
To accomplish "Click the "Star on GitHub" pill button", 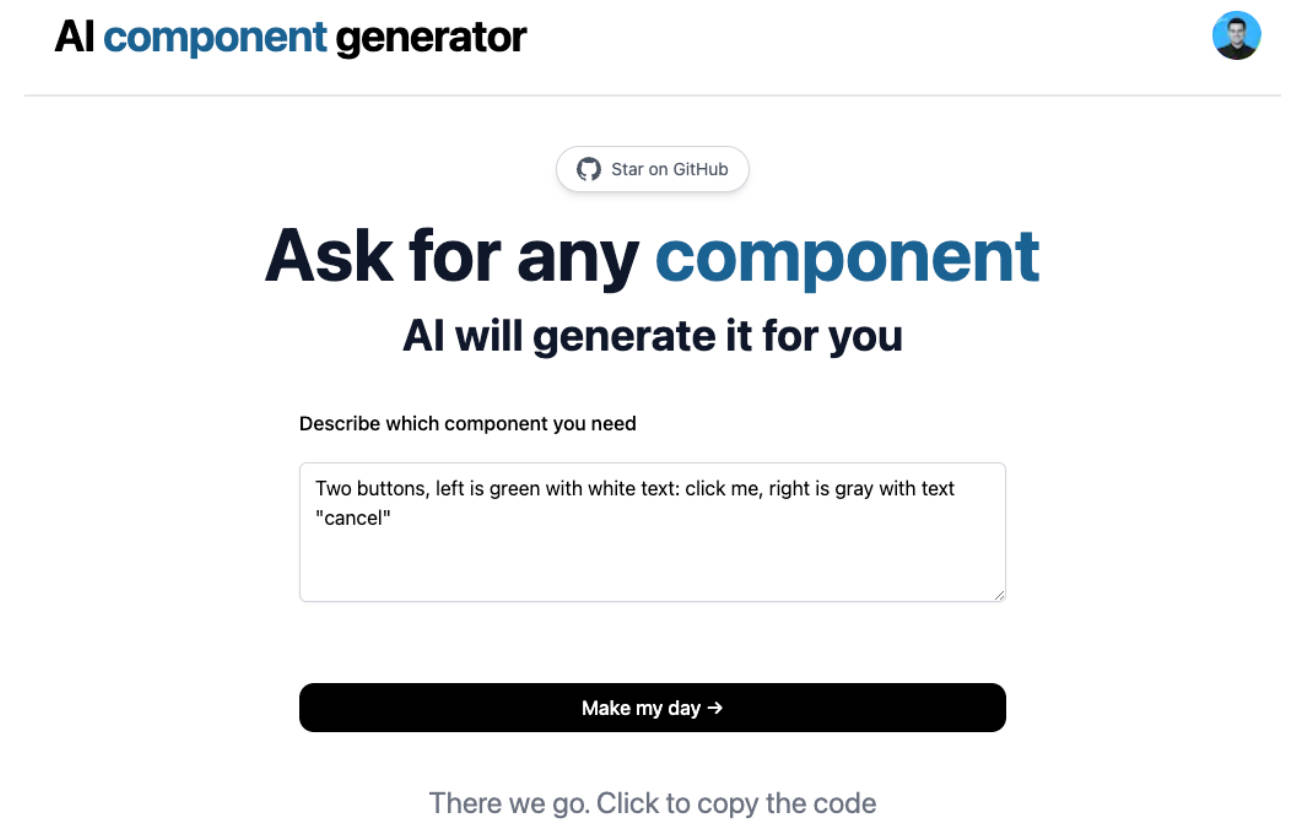I will click(x=652, y=169).
